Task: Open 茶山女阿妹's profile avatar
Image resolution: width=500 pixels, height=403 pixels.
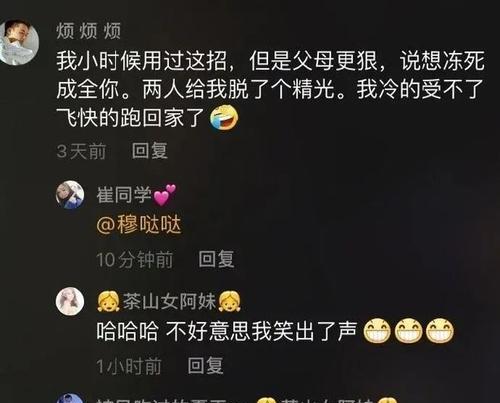Action: pyautogui.click(x=70, y=301)
